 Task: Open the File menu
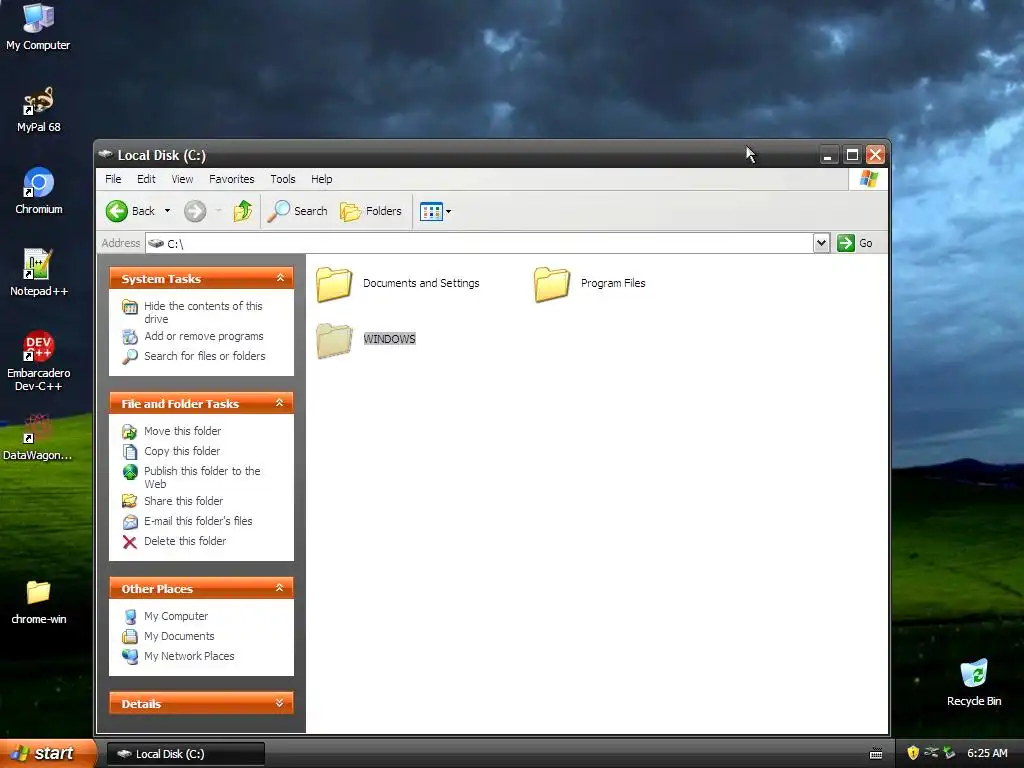(x=113, y=179)
